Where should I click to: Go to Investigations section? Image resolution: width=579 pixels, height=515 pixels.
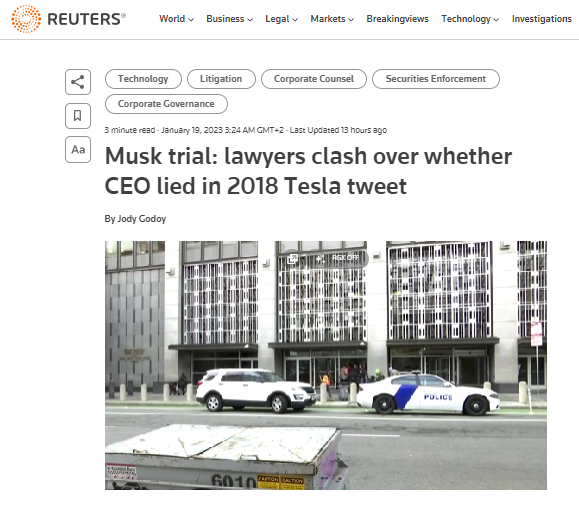(542, 19)
